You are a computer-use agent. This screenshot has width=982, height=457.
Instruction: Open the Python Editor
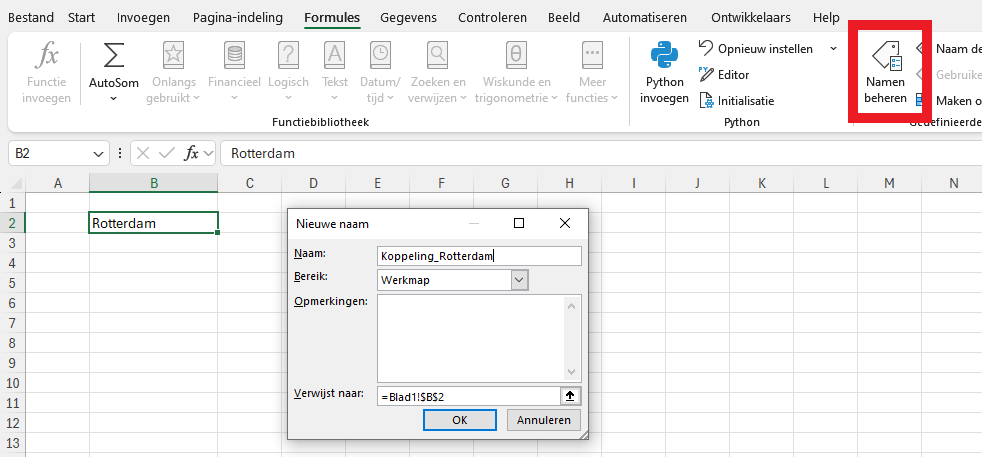click(x=724, y=74)
